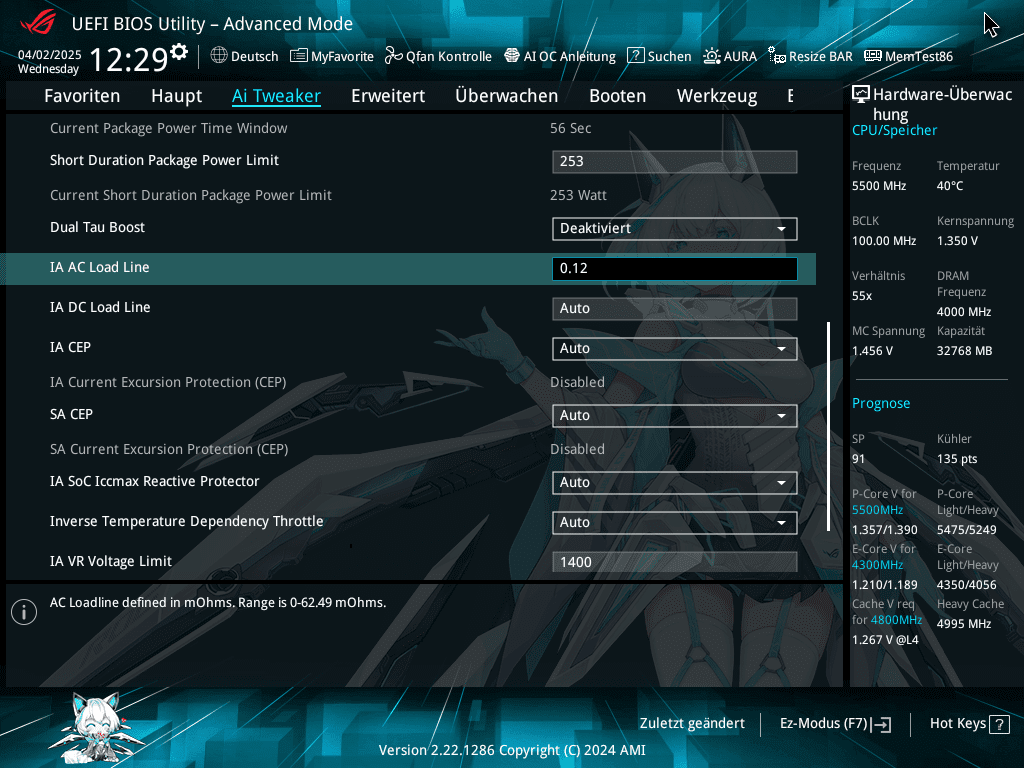Click the clock time 12:29

tap(129, 59)
